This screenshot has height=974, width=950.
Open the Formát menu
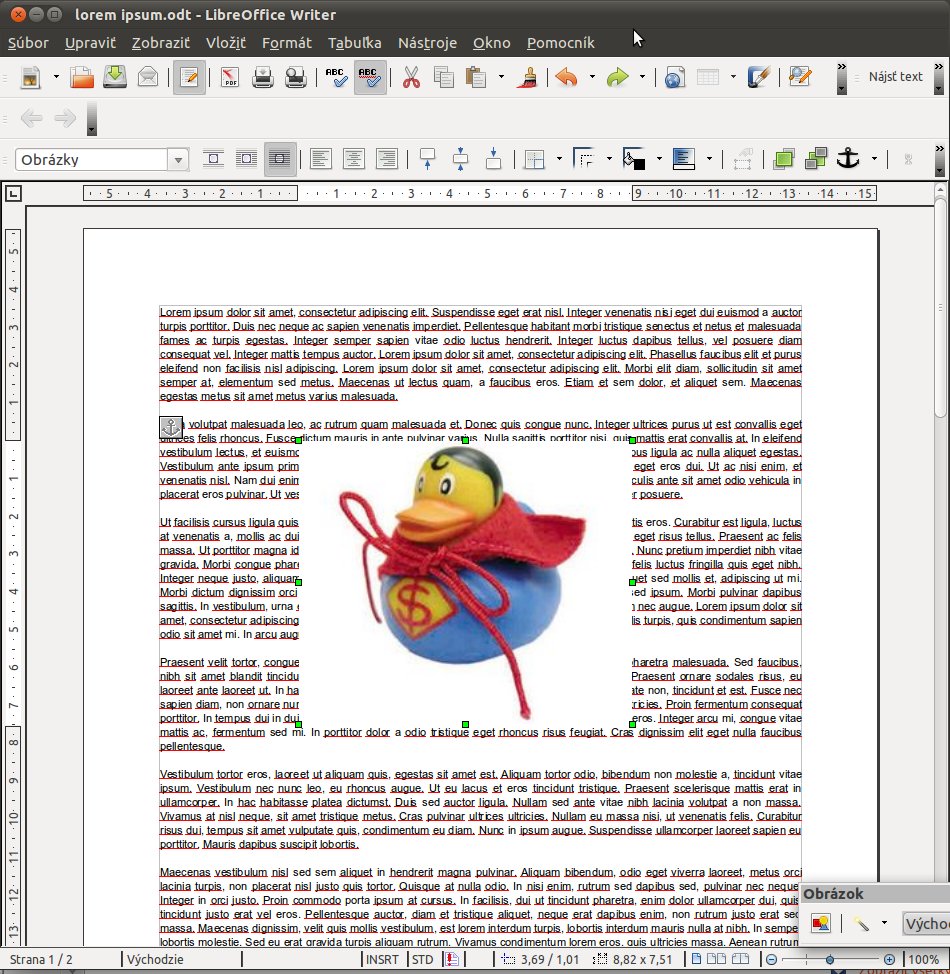point(286,43)
